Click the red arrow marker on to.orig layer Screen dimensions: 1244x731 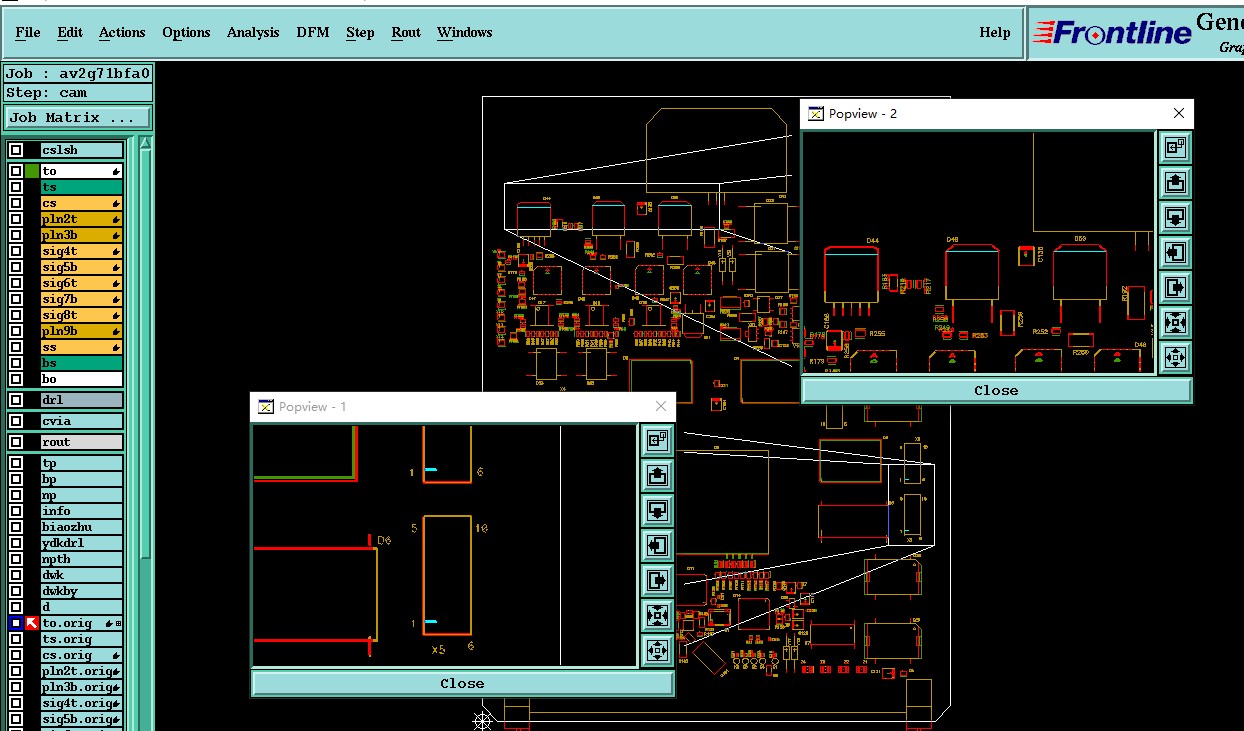[31, 623]
